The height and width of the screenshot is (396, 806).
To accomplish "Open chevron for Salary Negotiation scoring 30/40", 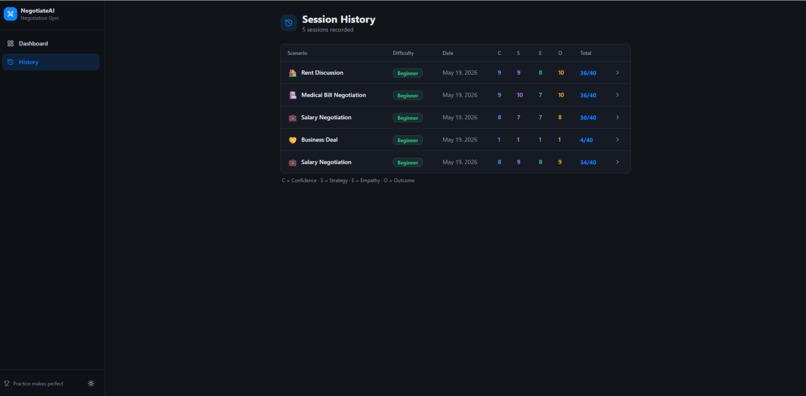I will click(x=617, y=117).
